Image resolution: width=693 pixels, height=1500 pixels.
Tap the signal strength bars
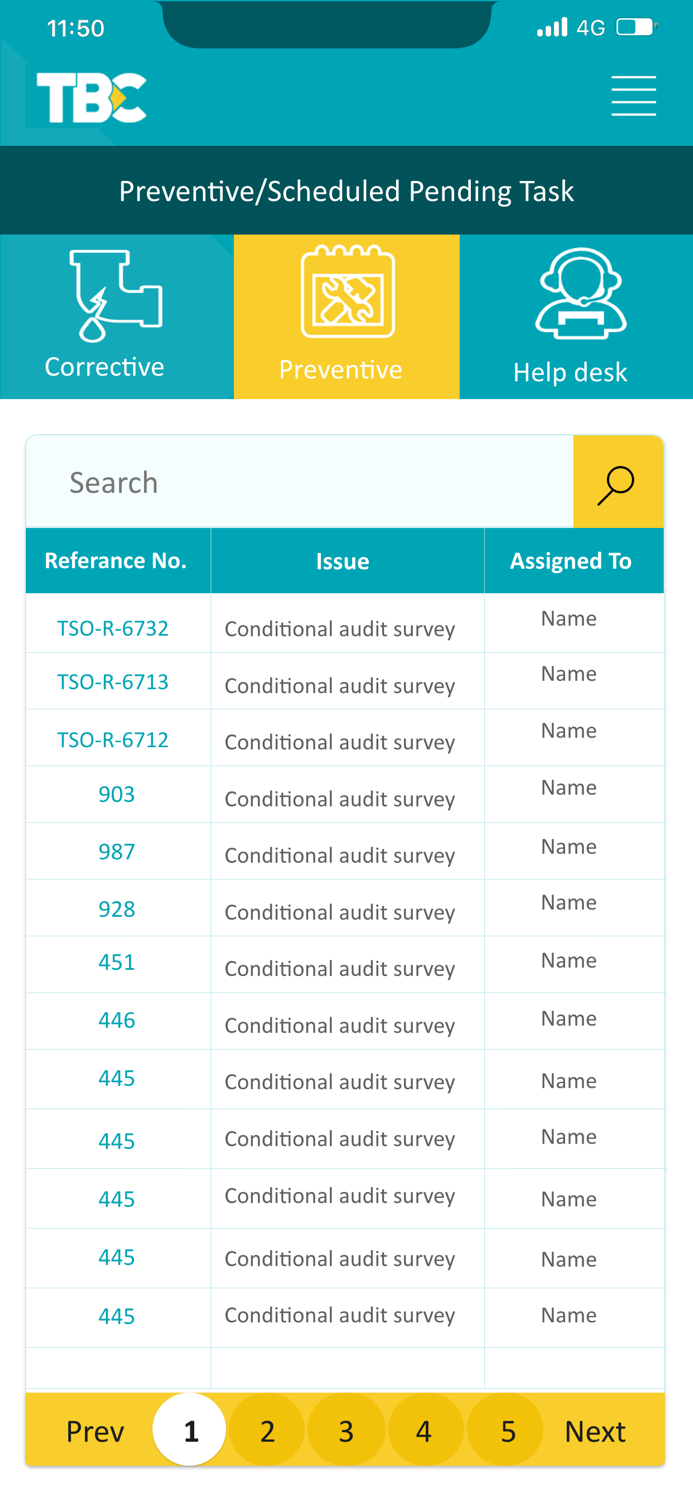point(551,27)
